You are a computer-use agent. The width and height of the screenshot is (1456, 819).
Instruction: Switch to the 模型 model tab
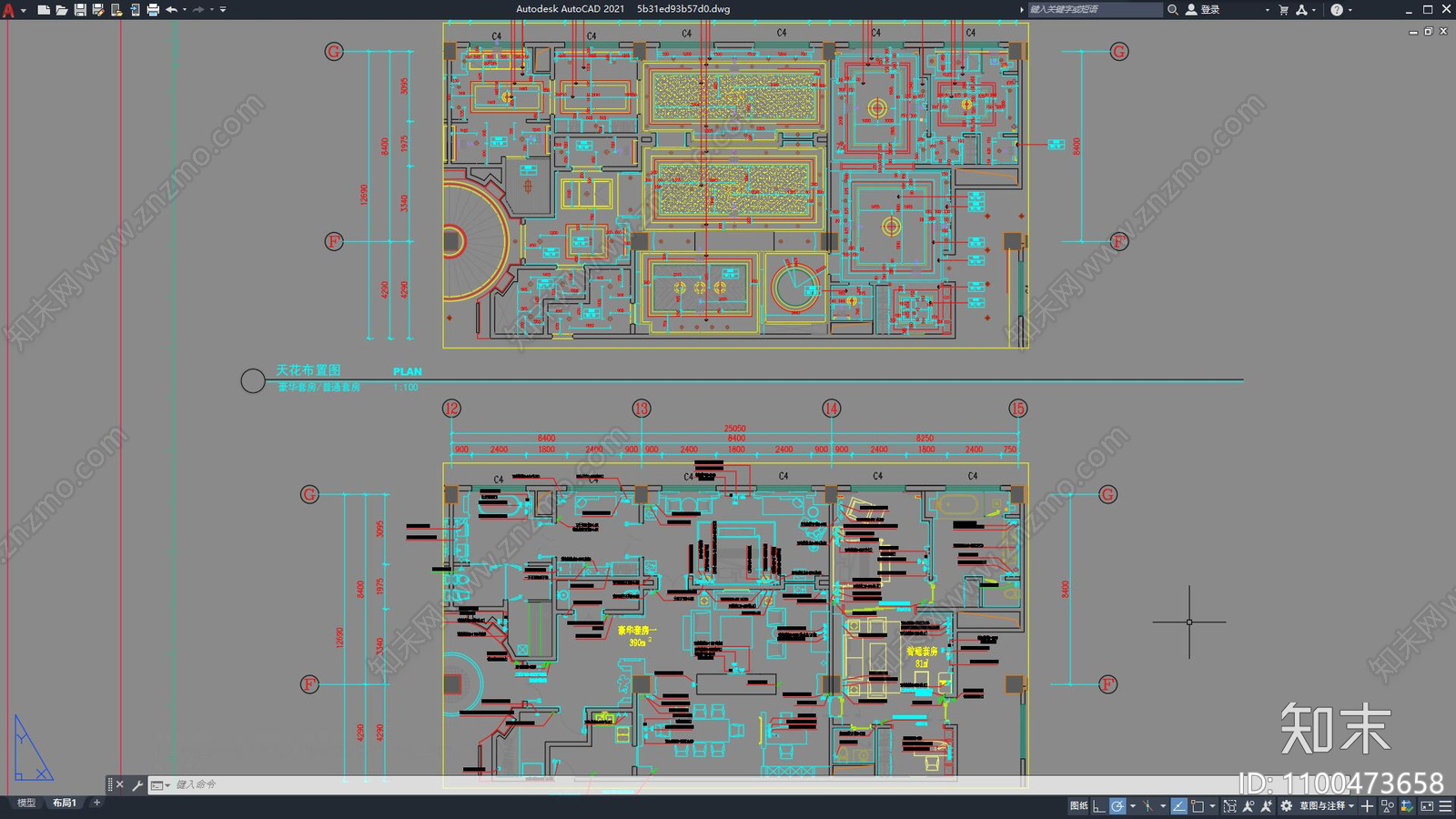26,803
